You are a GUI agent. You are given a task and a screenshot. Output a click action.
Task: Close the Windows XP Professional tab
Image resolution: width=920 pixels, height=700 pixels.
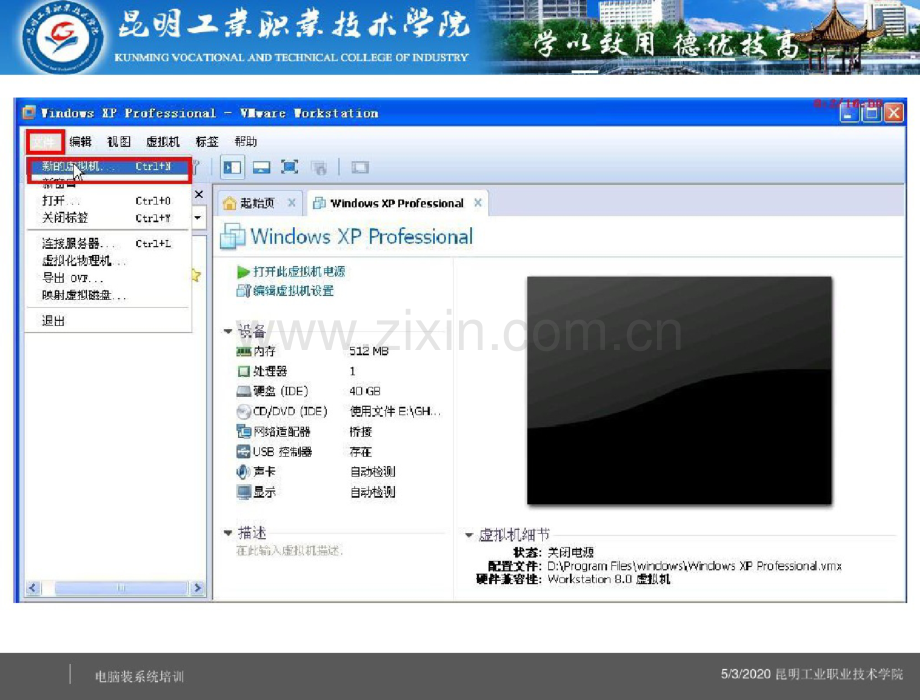(478, 203)
